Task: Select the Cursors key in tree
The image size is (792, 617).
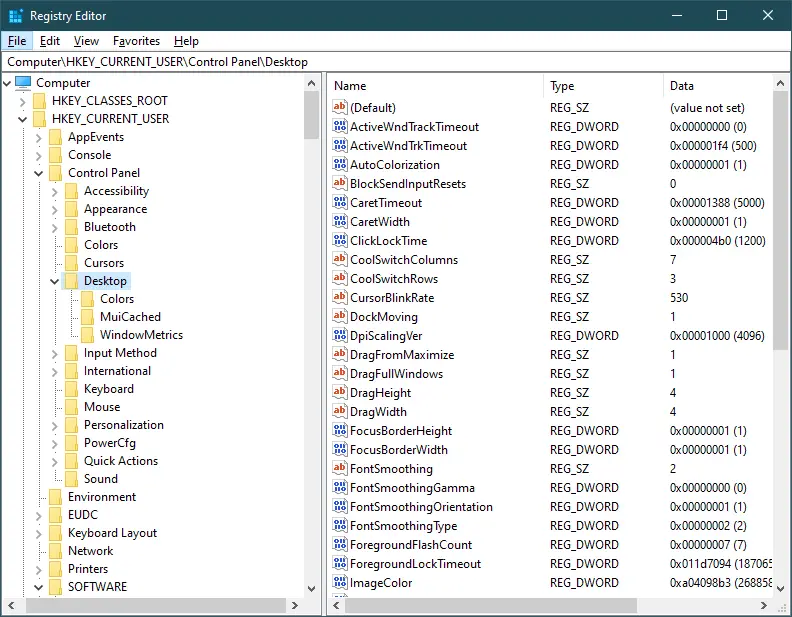Action: (104, 263)
